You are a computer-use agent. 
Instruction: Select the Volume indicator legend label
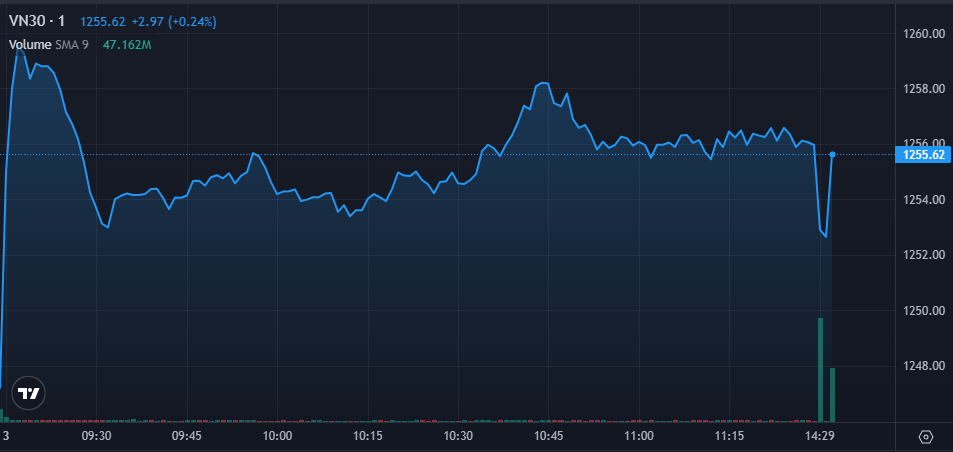pos(29,44)
